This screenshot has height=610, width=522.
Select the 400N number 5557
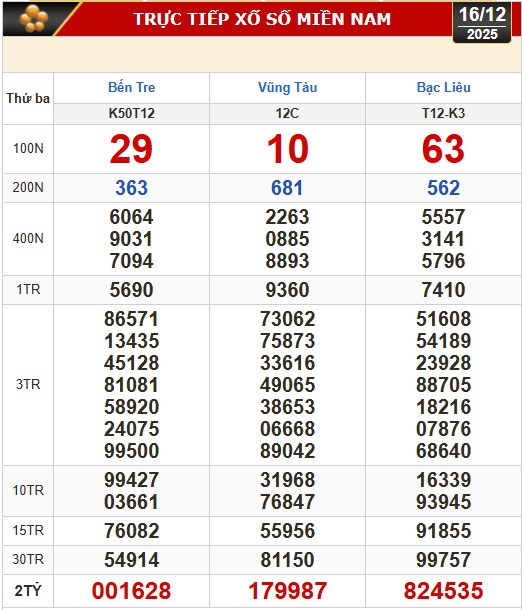443,217
